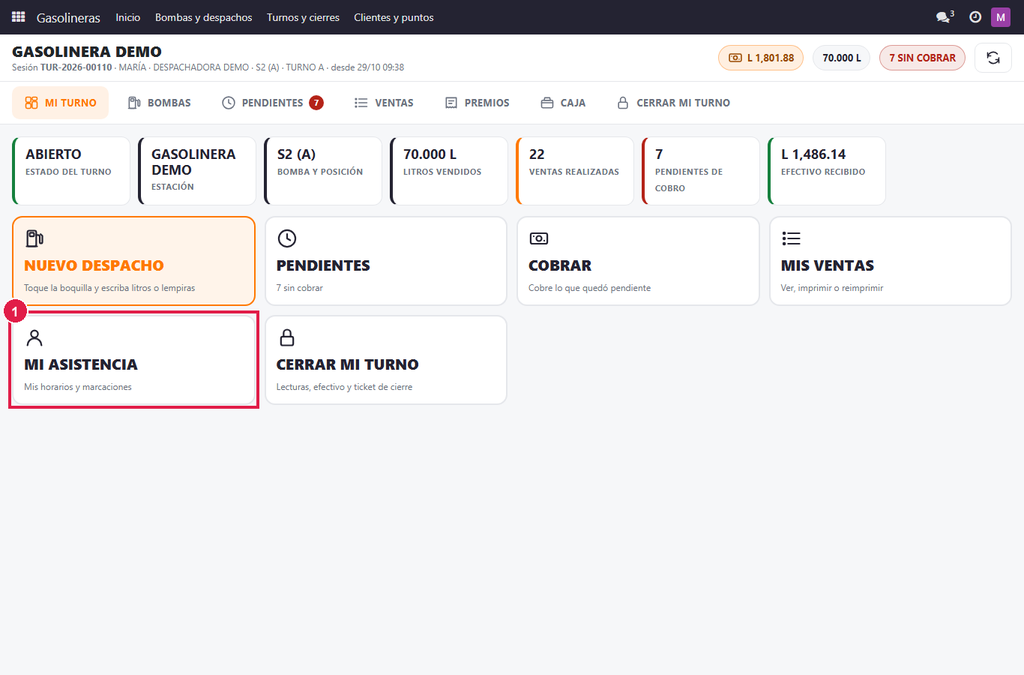The width and height of the screenshot is (1024, 675).
Task: Click the L 1,801.88 cash pill
Action: click(761, 58)
